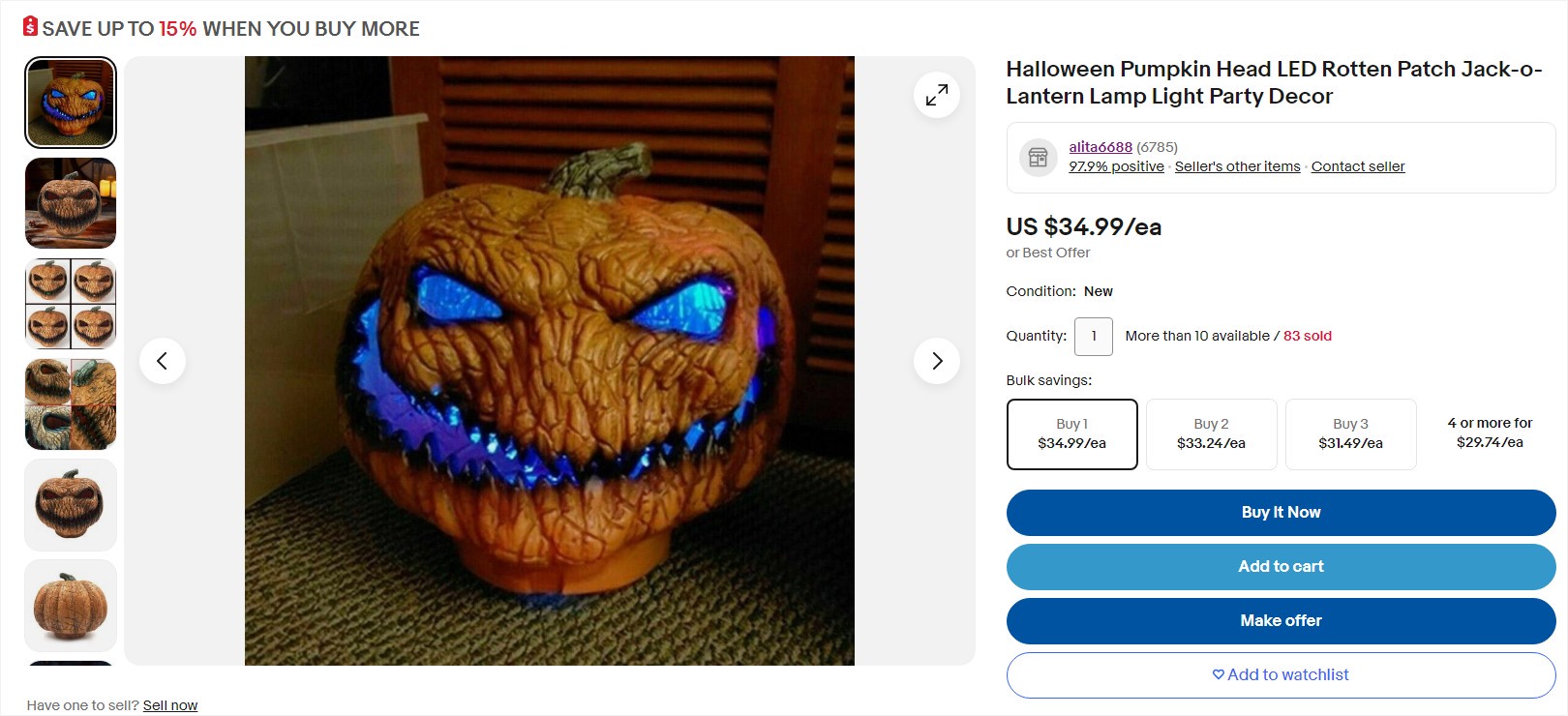The height and width of the screenshot is (716, 1568).
Task: Add item to watchlist via heart button
Action: tap(1282, 675)
